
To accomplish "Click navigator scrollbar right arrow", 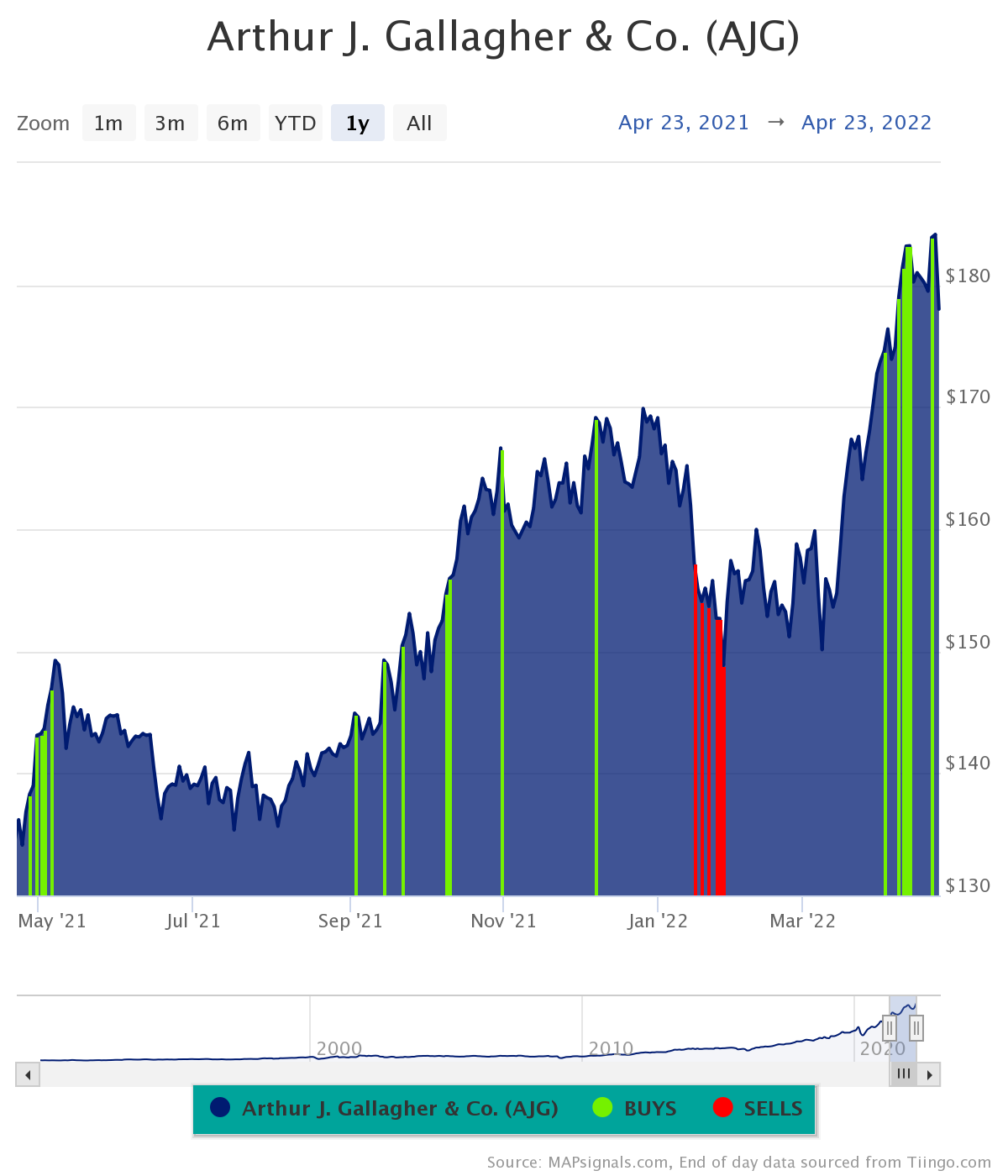I will 929,1074.
